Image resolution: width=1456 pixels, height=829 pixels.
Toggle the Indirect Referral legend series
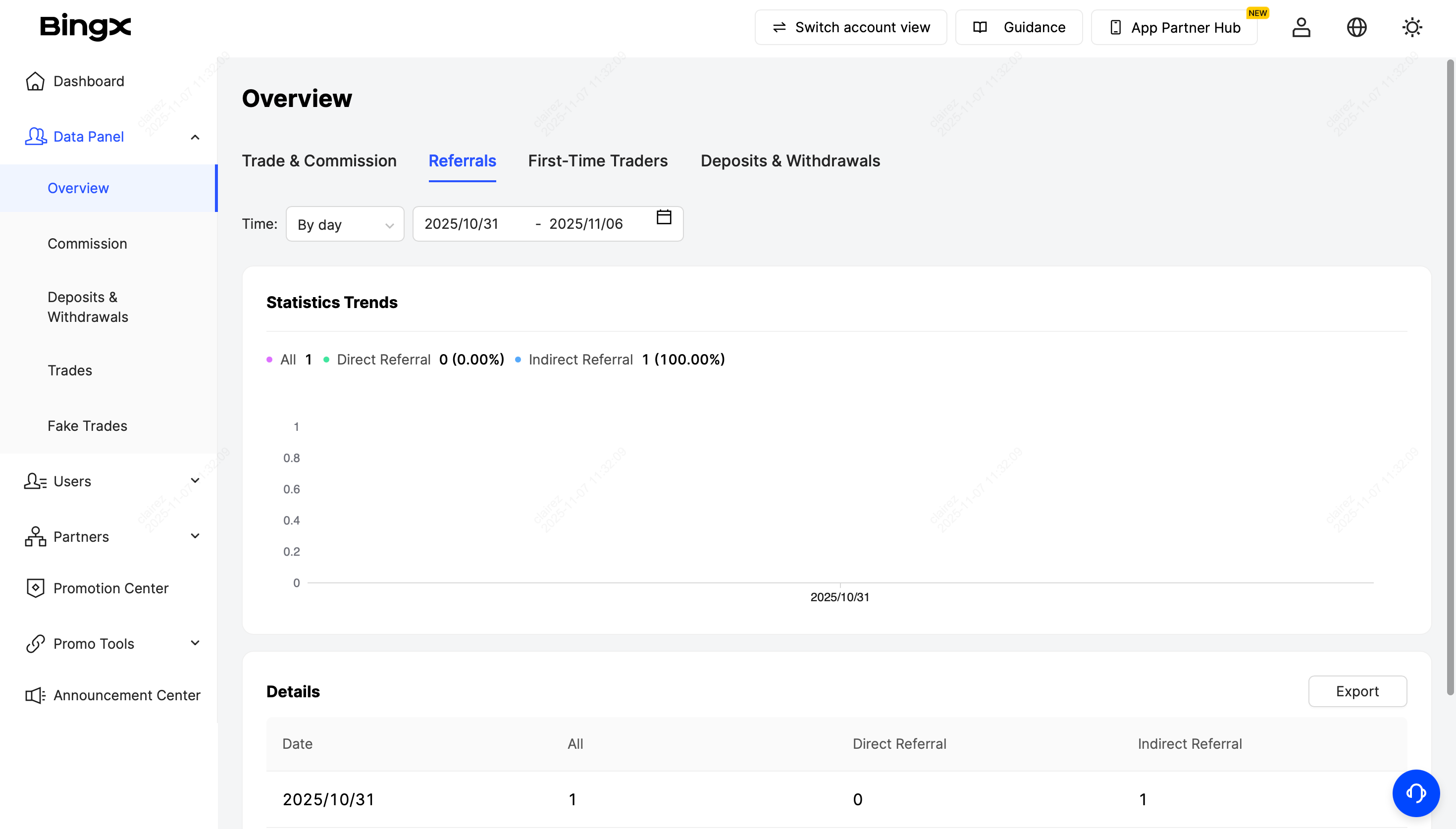click(x=580, y=359)
